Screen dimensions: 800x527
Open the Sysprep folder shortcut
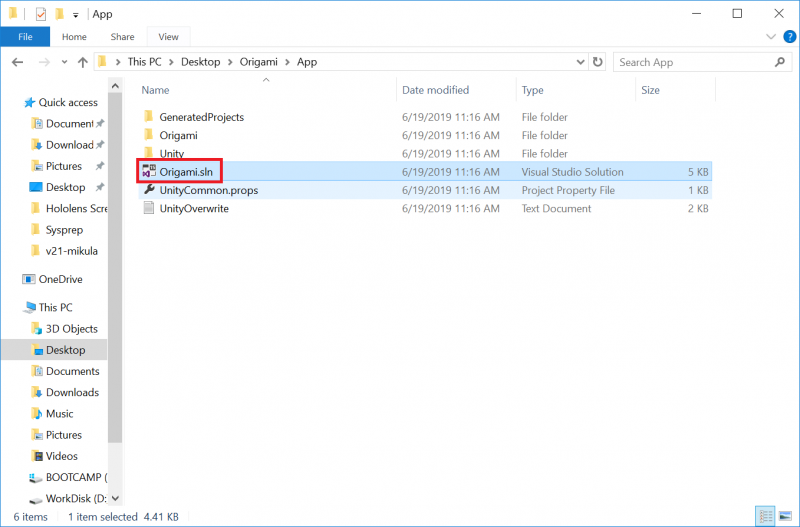pos(64,230)
